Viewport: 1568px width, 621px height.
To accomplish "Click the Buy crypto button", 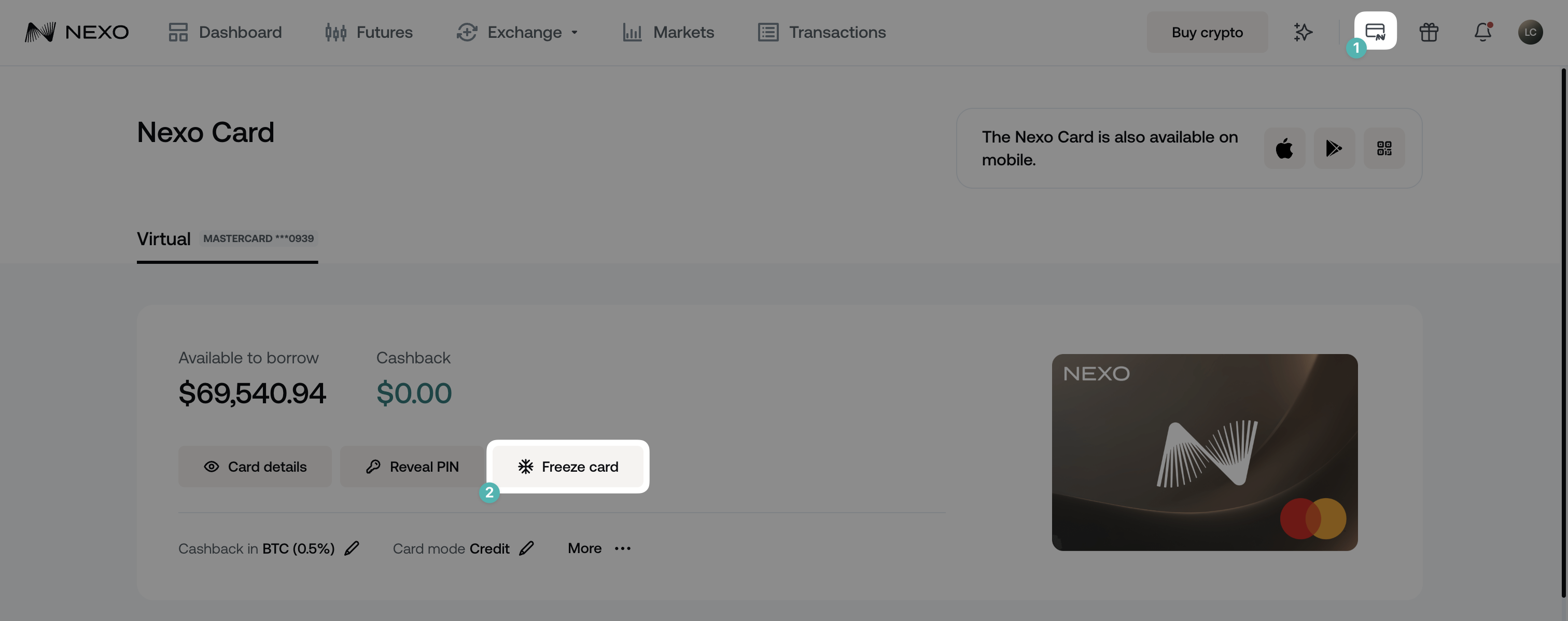I will click(x=1207, y=32).
